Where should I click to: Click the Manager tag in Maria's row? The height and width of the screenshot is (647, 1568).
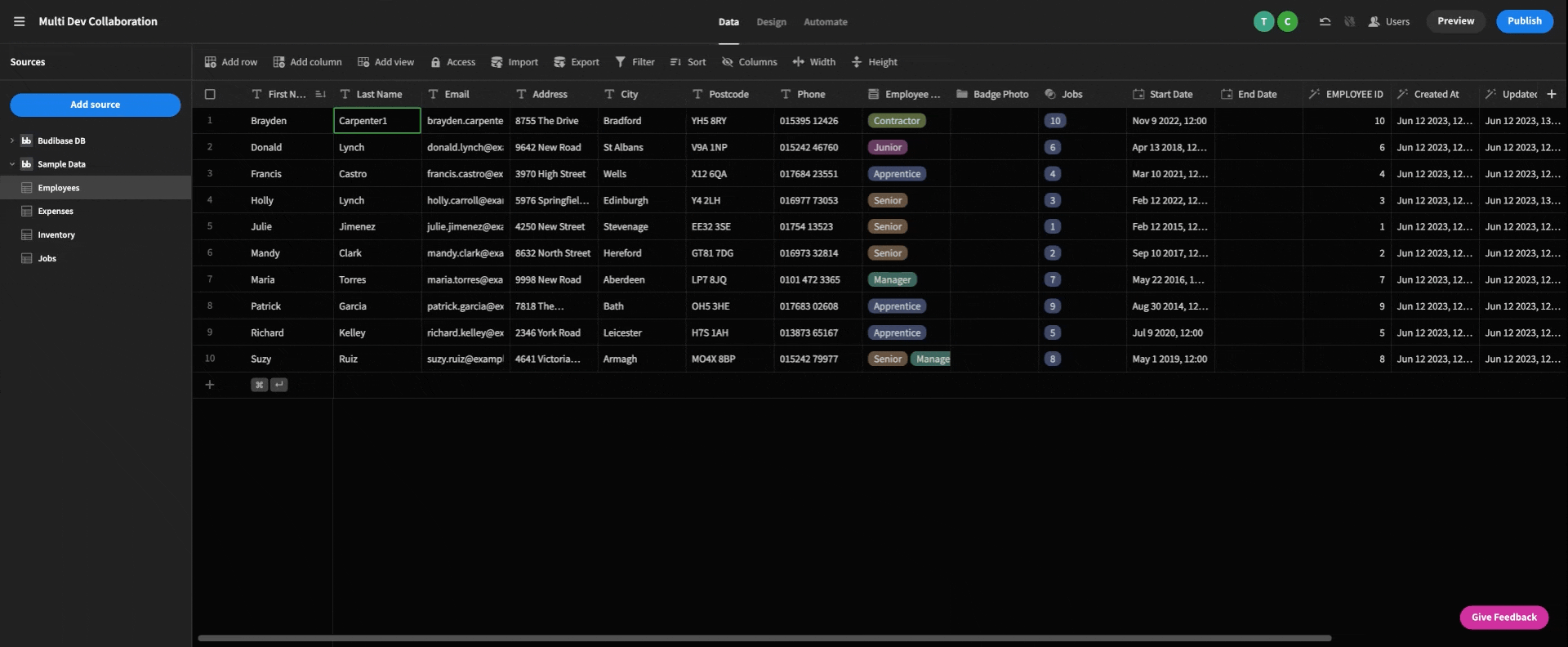[892, 279]
